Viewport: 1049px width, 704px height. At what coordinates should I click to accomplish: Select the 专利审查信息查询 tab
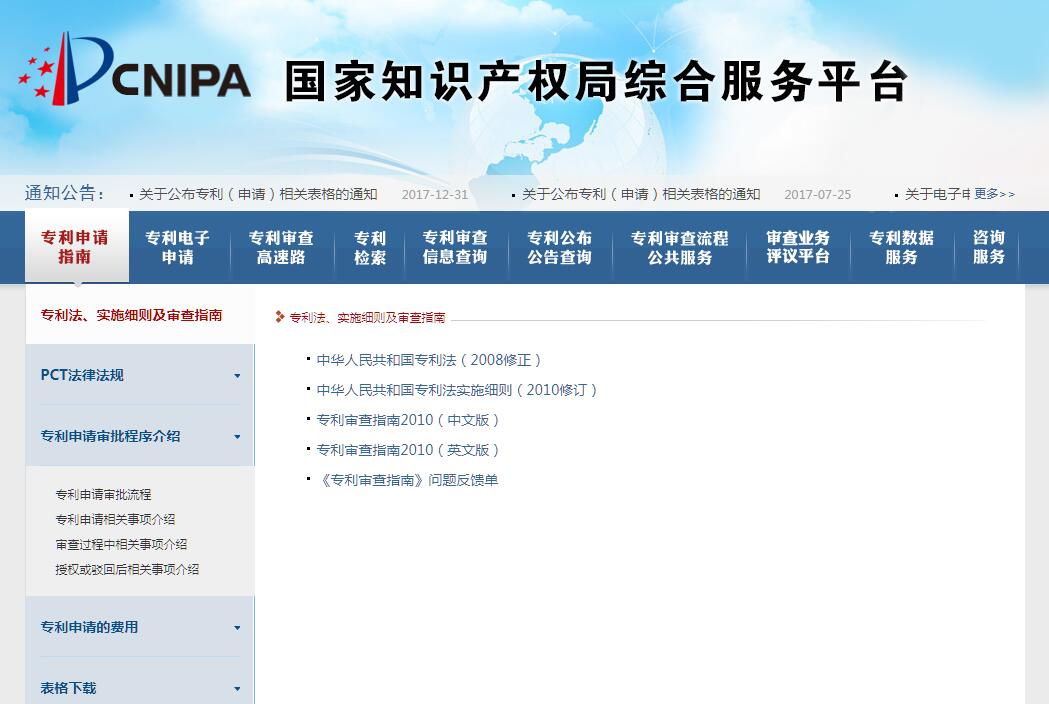point(455,247)
